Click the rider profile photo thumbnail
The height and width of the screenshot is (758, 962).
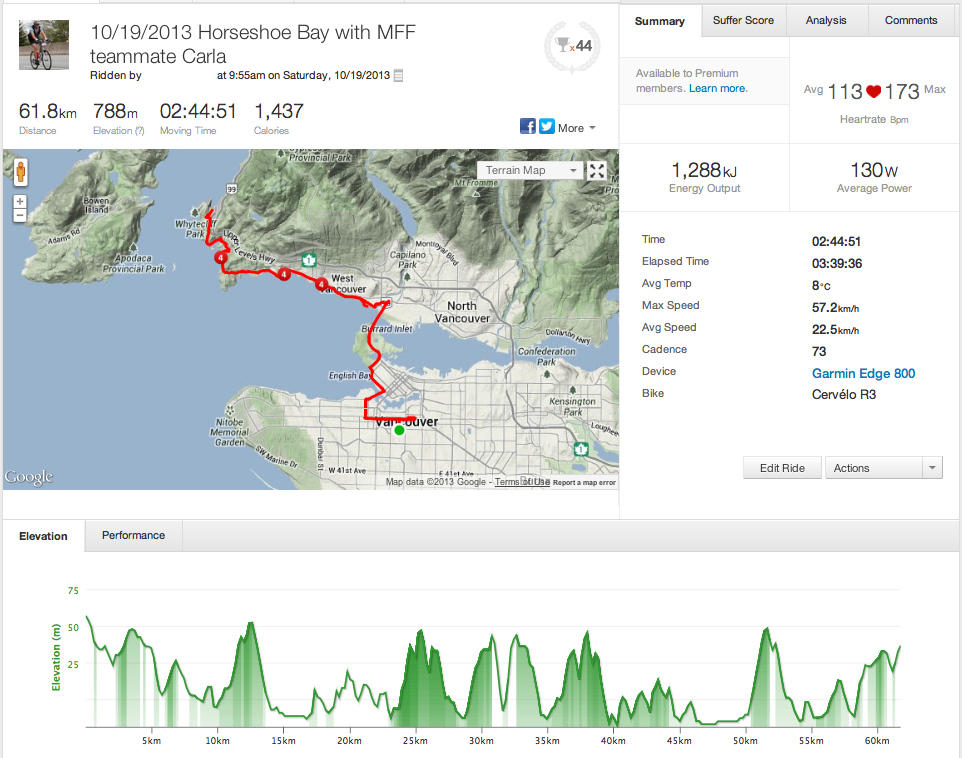click(x=44, y=45)
